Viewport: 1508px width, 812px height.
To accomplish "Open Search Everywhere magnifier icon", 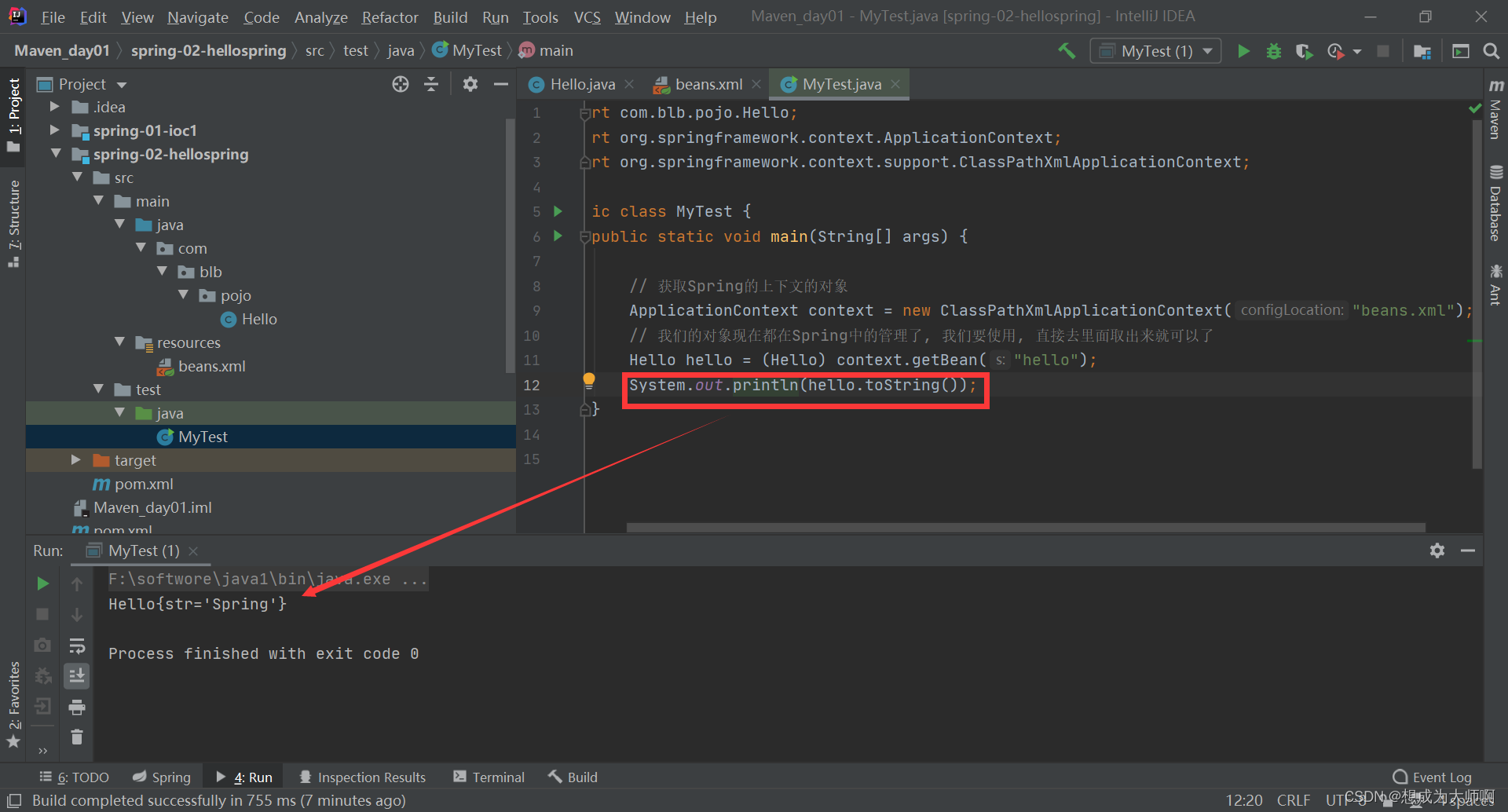I will pyautogui.click(x=1491, y=51).
